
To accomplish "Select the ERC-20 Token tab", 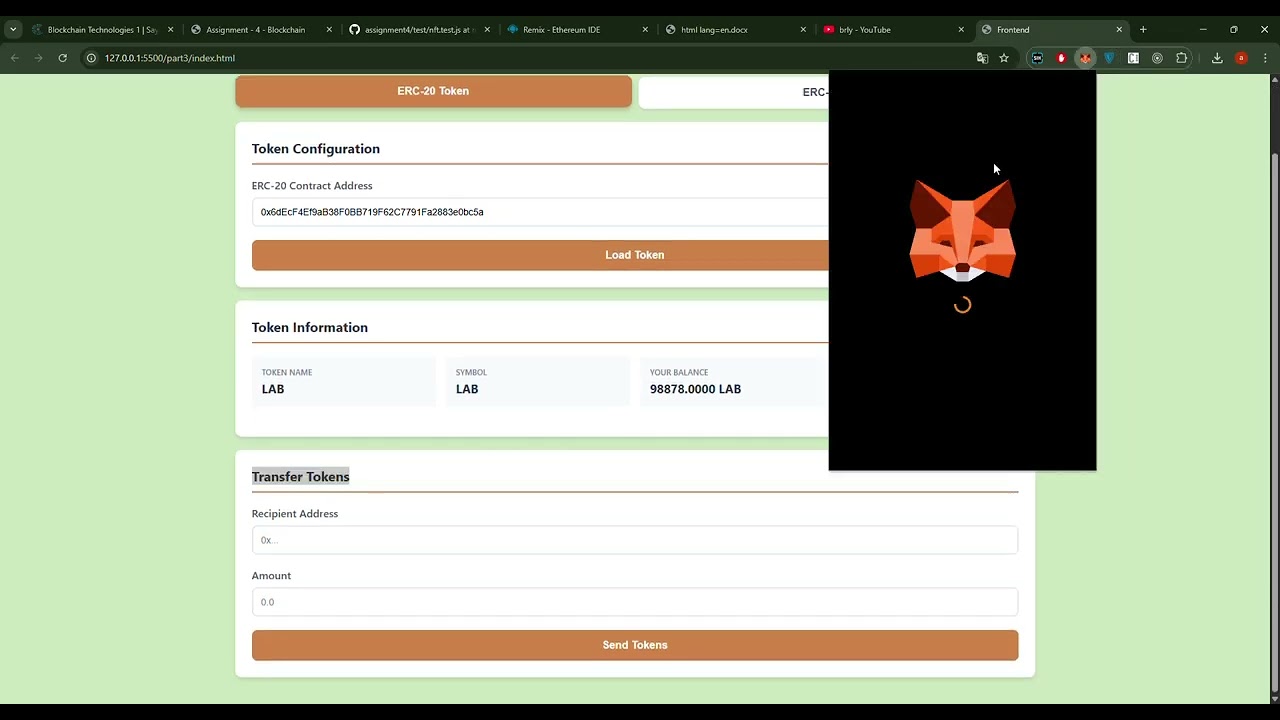I will [433, 91].
